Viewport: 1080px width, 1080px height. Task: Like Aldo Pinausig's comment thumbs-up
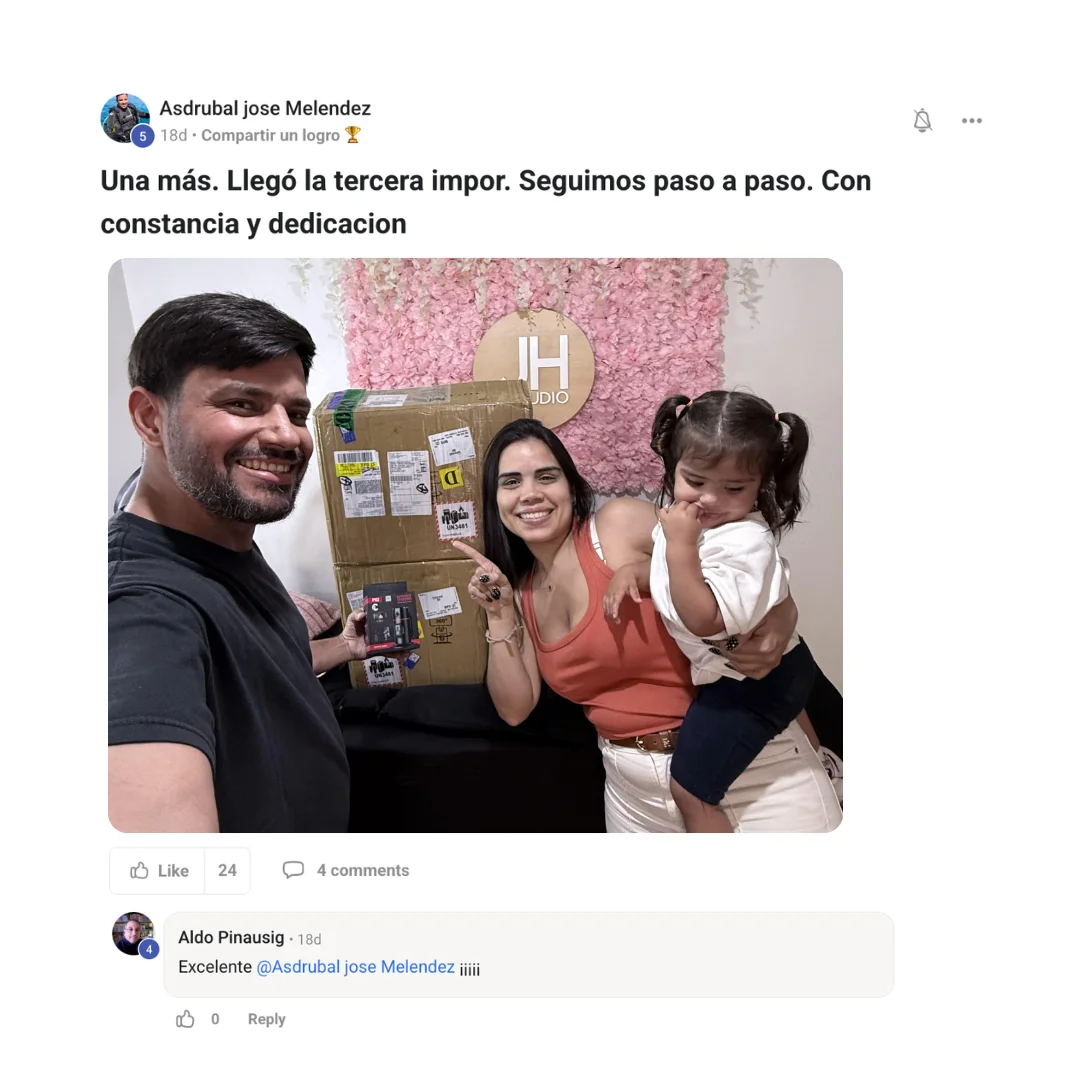[x=185, y=1019]
